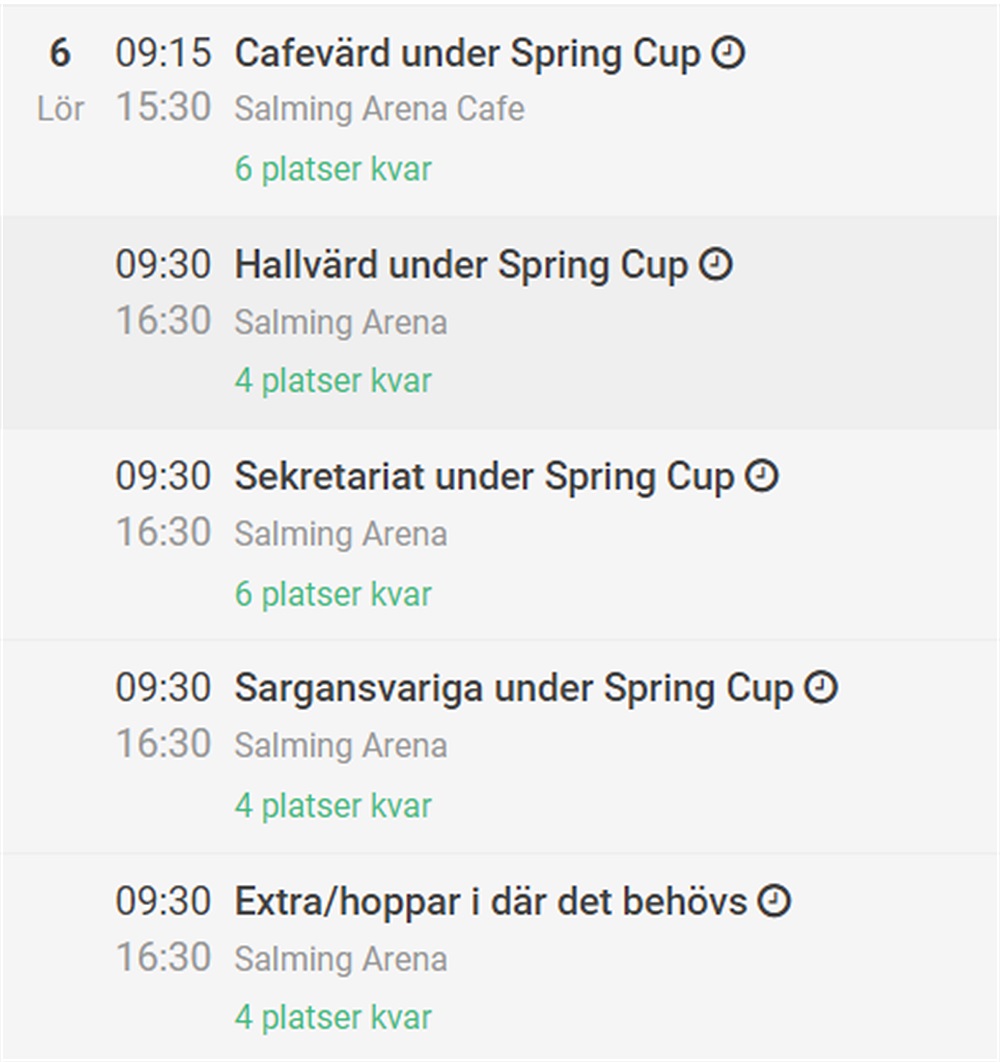Viewport: 1000px width, 1062px height.
Task: Click 09:15 start time of Cafevärd
Action: pos(163,53)
